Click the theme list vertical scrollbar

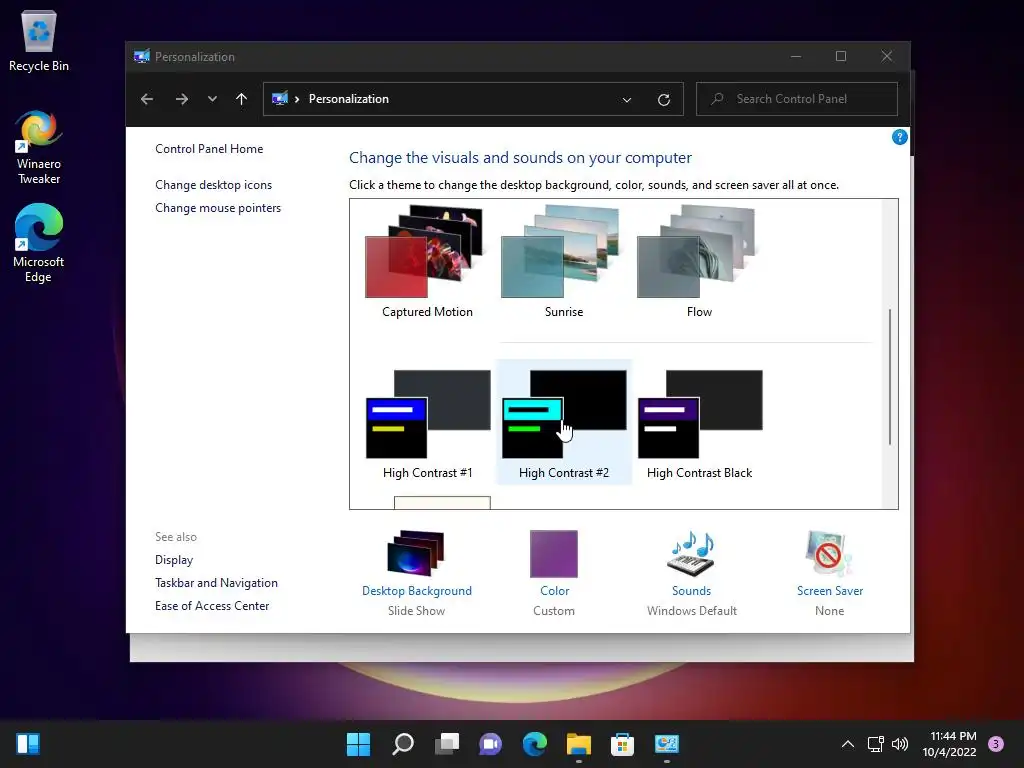889,377
